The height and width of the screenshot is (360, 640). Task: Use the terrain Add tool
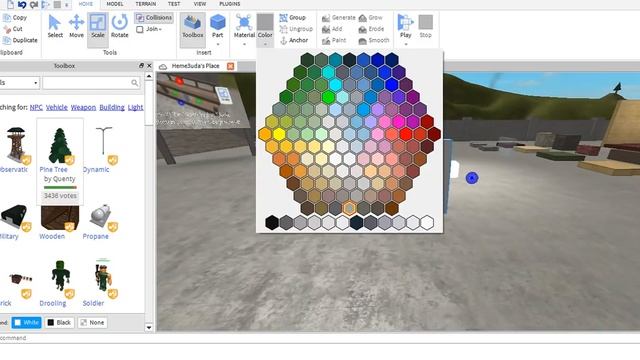[332, 29]
